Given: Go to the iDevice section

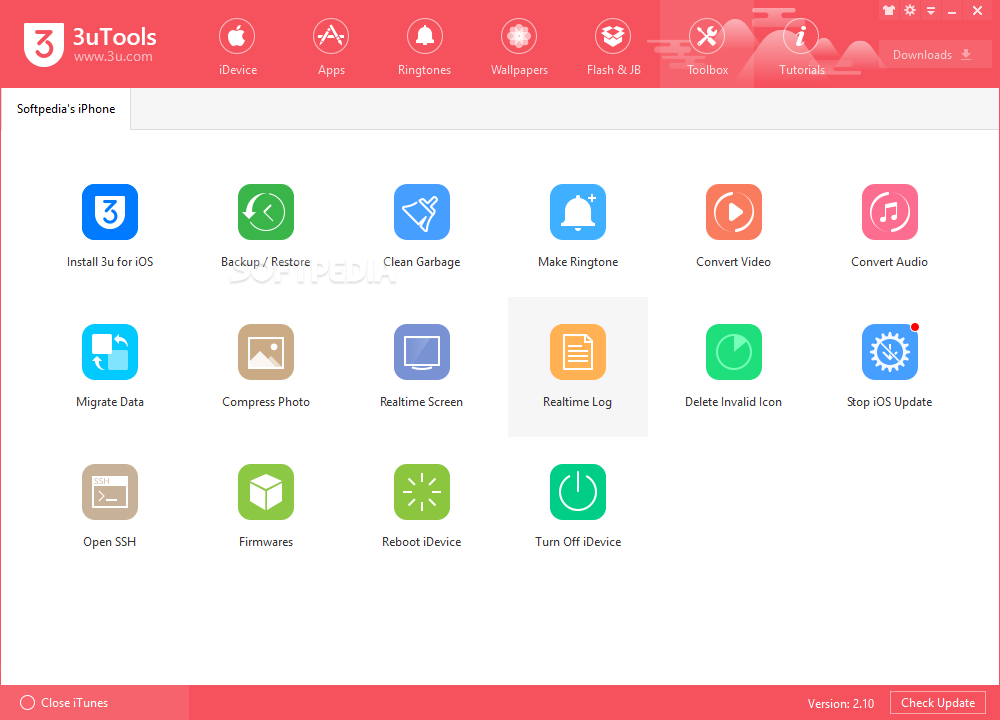Looking at the screenshot, I should pos(237,46).
